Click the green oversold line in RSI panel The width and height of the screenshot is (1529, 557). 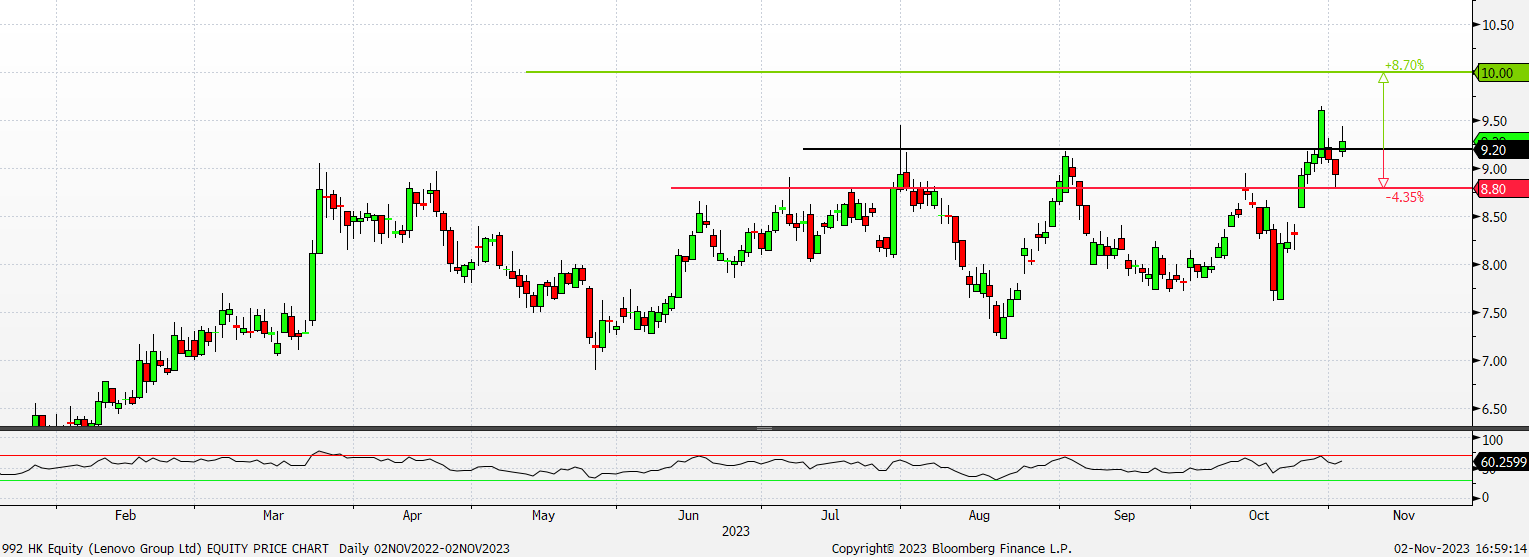pyautogui.click(x=737, y=480)
